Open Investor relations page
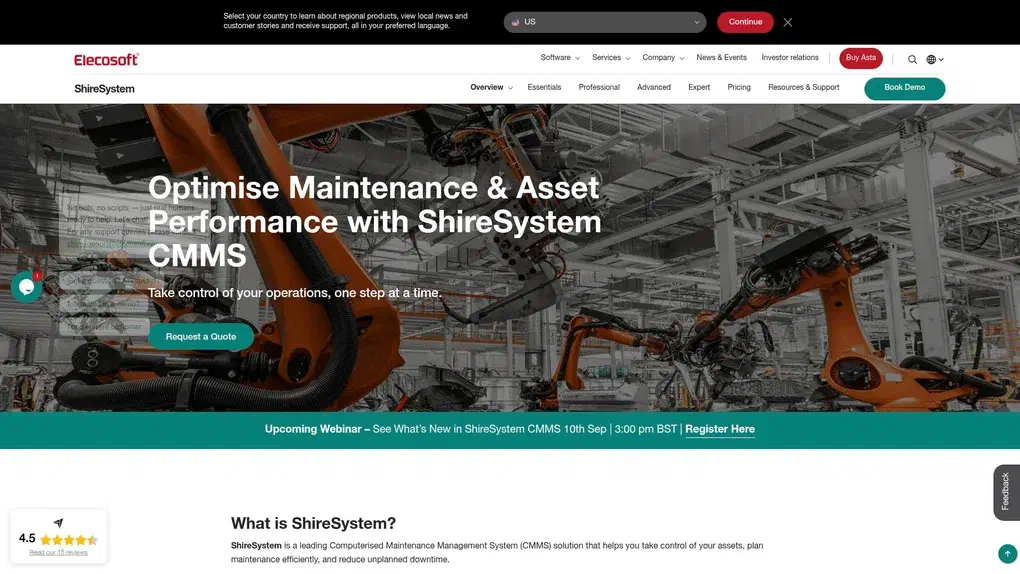Viewport: 1020px width, 574px height. 790,58
